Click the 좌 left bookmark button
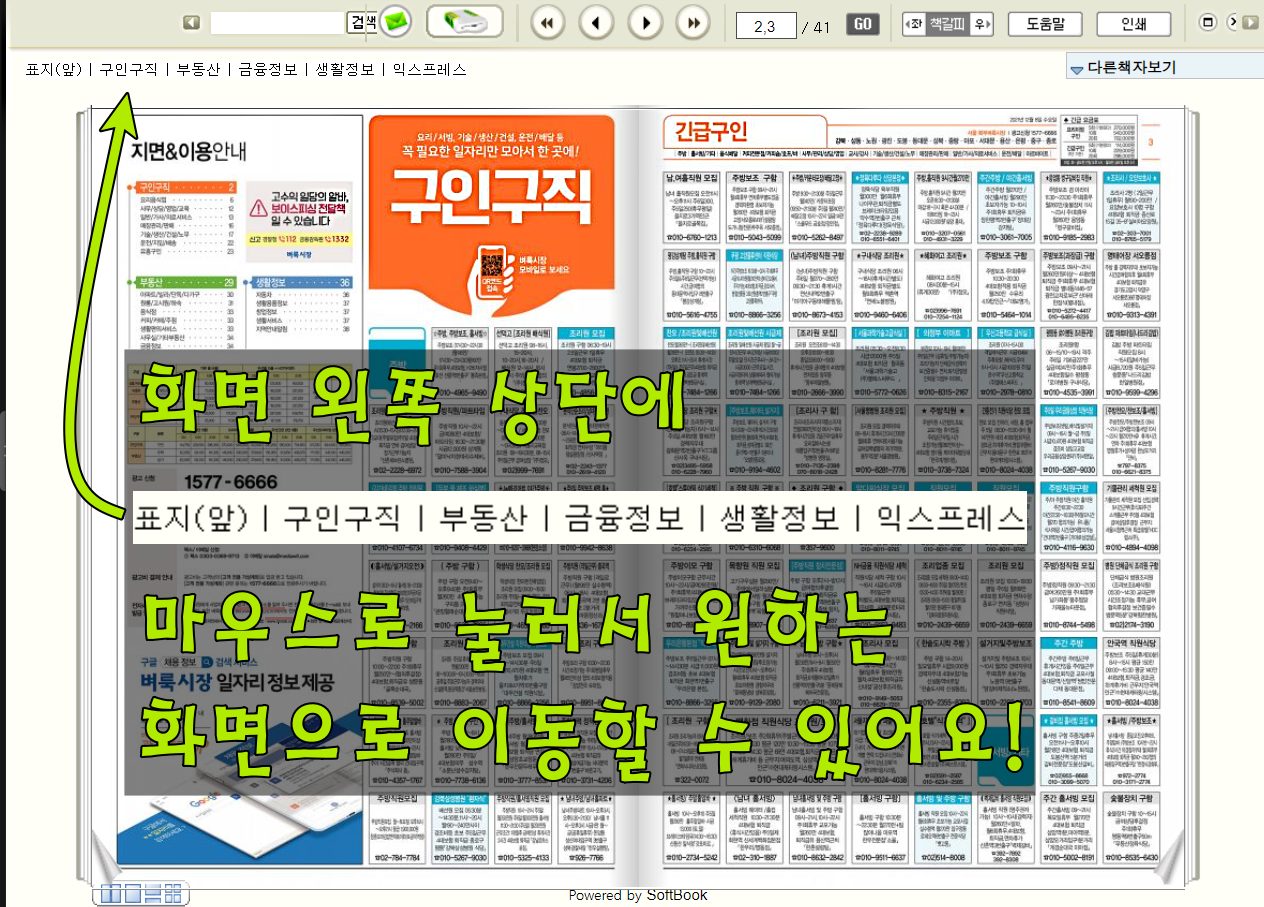 coord(914,24)
